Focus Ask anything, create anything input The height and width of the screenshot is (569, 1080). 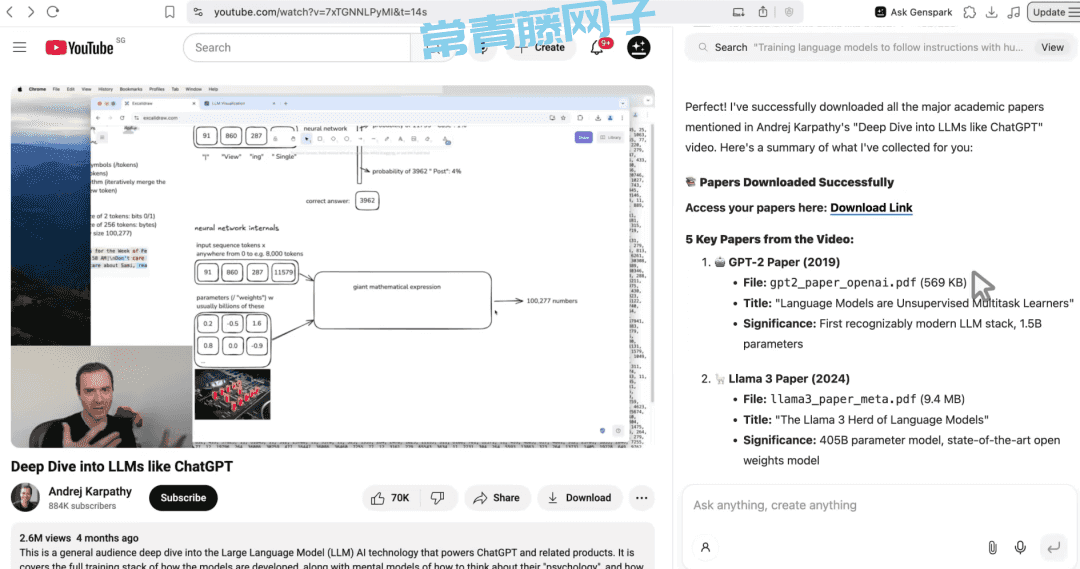click(x=878, y=505)
